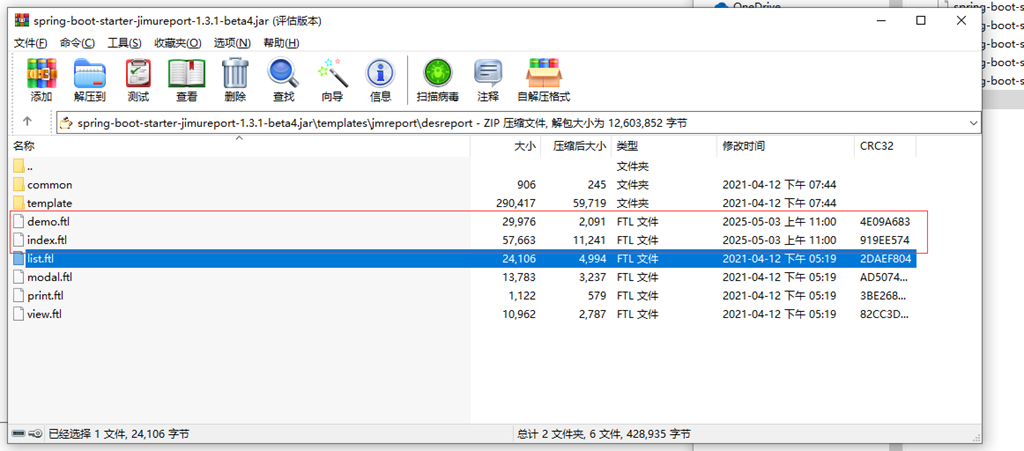Select the template folder name
Viewport: 1024px width, 451px height.
(50, 203)
